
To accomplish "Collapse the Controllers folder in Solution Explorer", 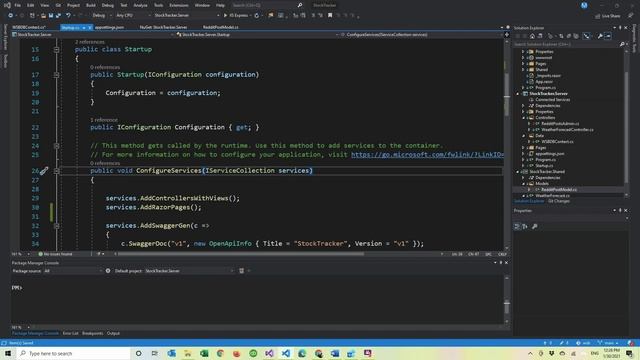I will tap(523, 118).
